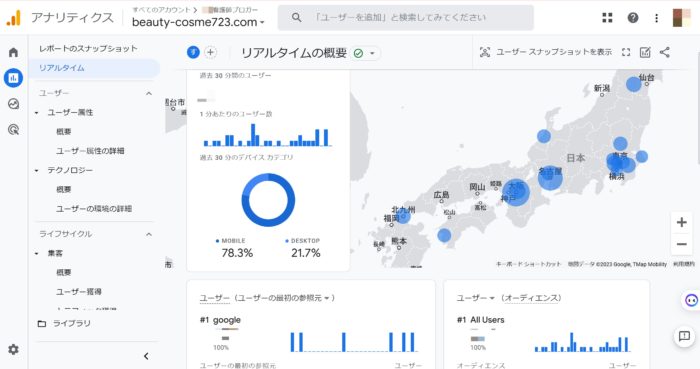Viewport: 700px width, 369px height.
Task: Collapse the navigation with left chevron
Action: click(x=146, y=356)
